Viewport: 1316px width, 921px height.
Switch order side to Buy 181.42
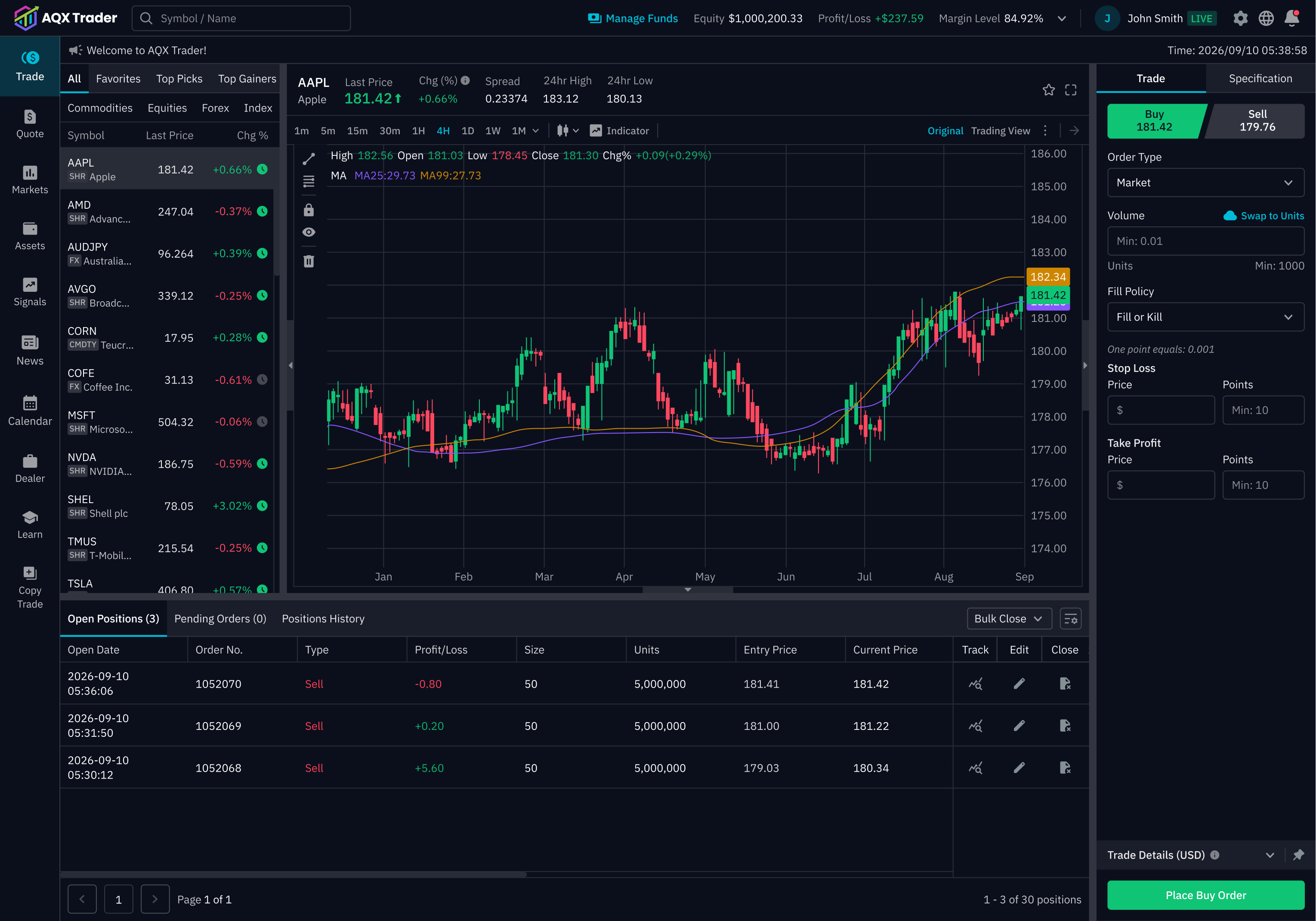[x=1154, y=121]
